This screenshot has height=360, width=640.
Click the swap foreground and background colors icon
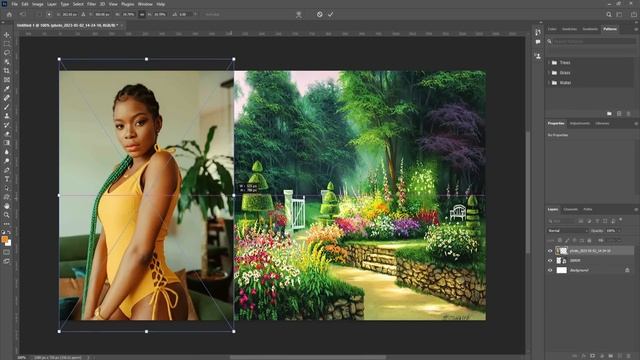[x=9, y=232]
